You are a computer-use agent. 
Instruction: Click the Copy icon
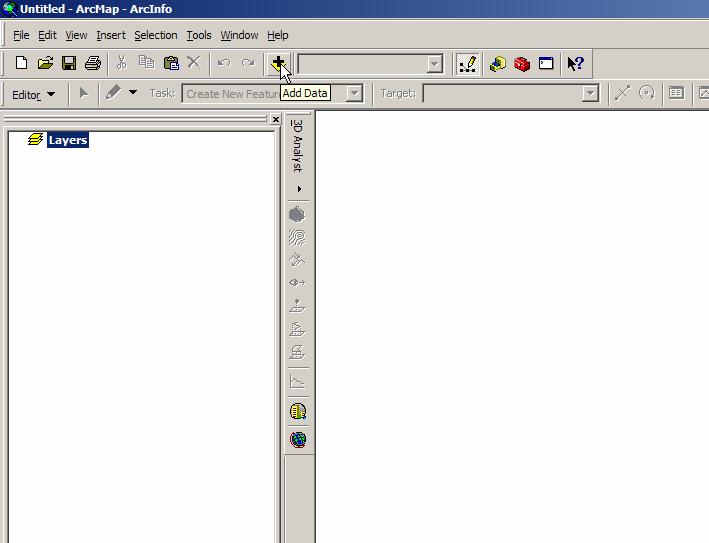click(x=146, y=63)
